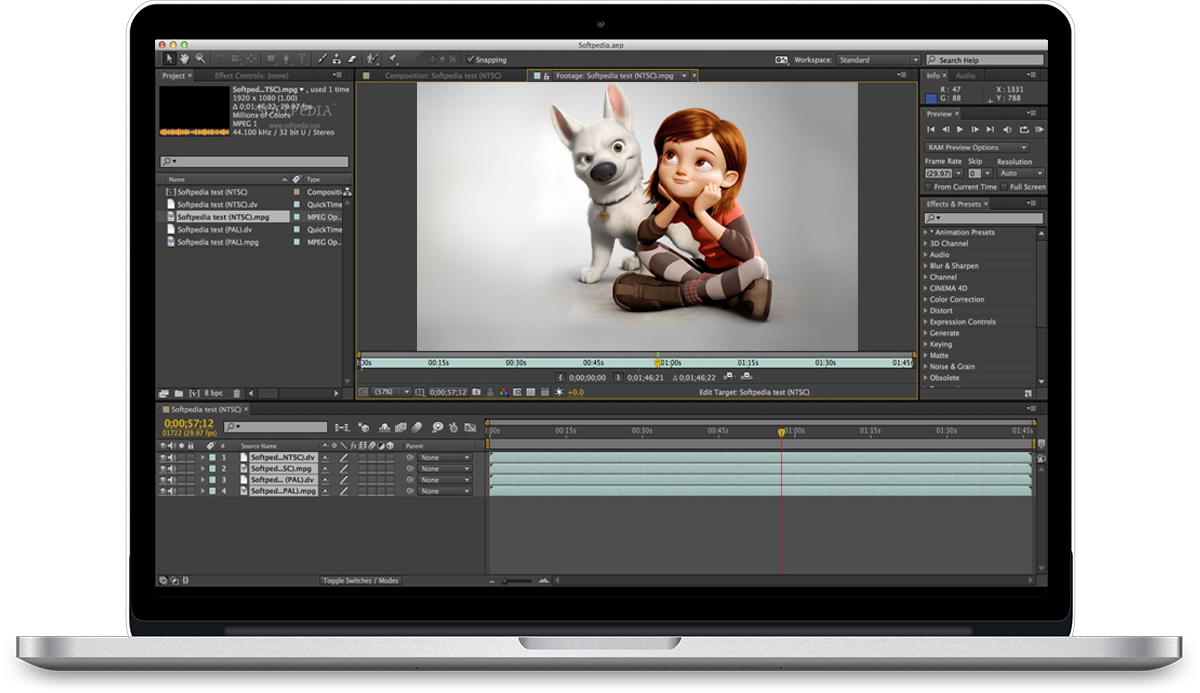Mute audio of layer 1 speaker icon
The width and height of the screenshot is (1200, 693).
pyautogui.click(x=172, y=458)
